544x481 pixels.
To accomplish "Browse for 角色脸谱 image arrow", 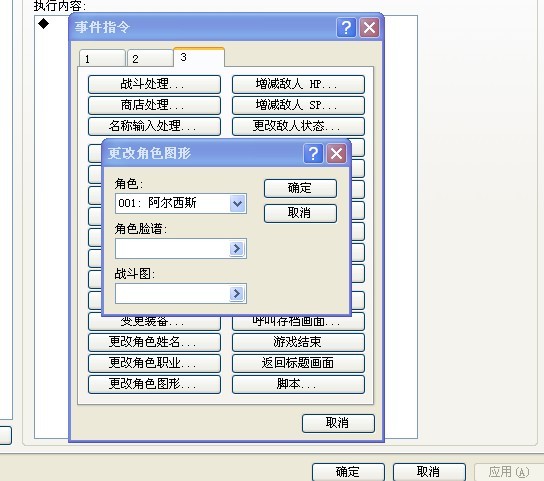I will tap(237, 248).
